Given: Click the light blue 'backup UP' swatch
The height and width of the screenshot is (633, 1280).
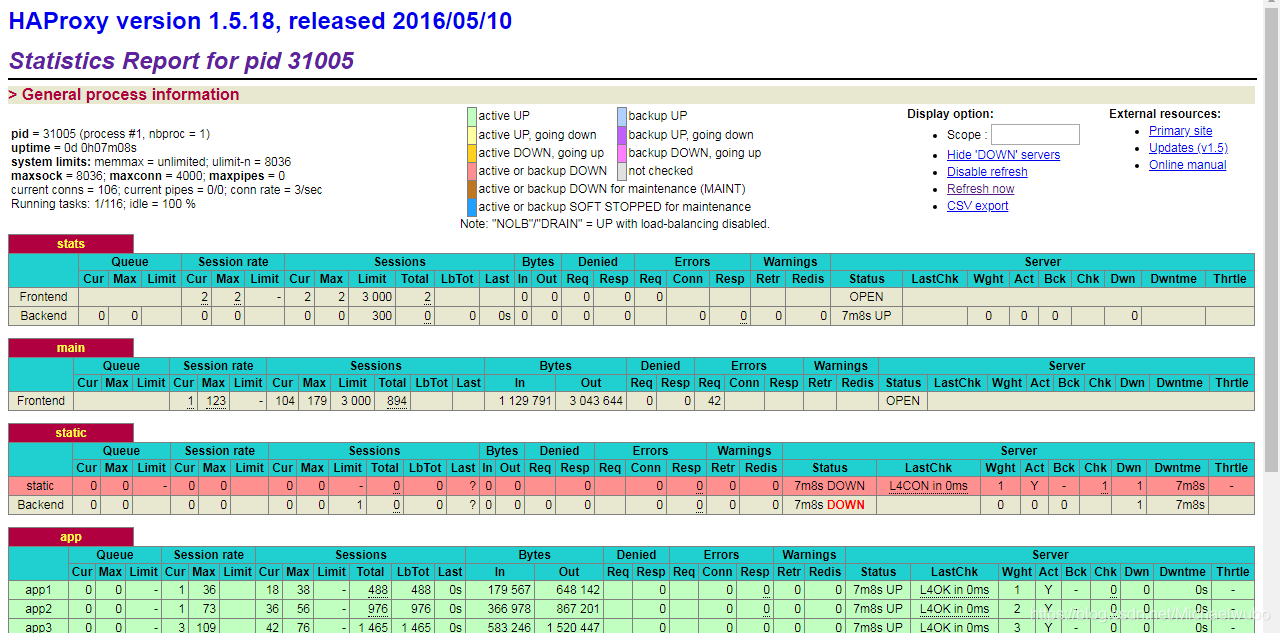Looking at the screenshot, I should (x=621, y=116).
